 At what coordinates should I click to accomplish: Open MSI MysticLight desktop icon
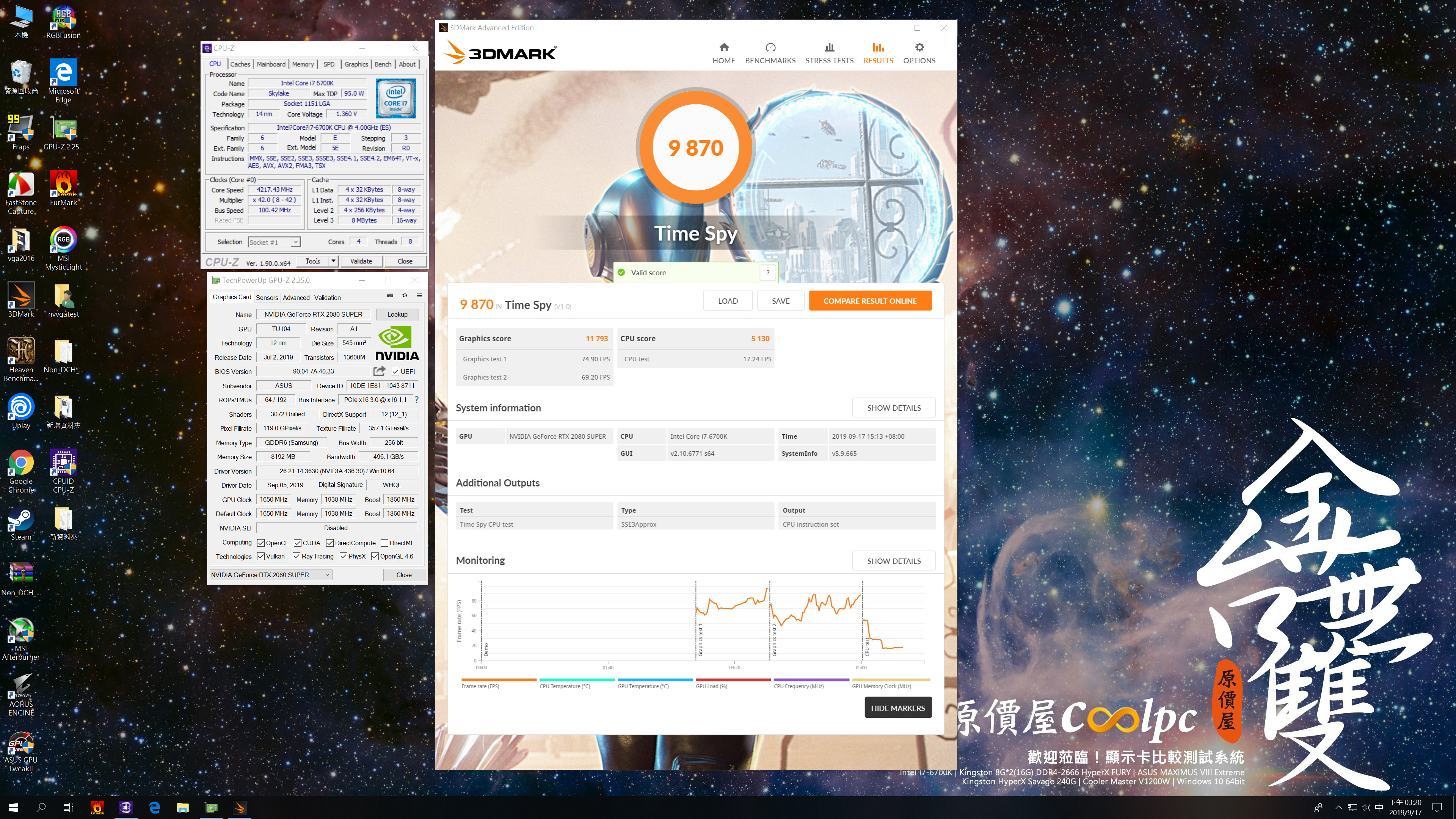[63, 249]
